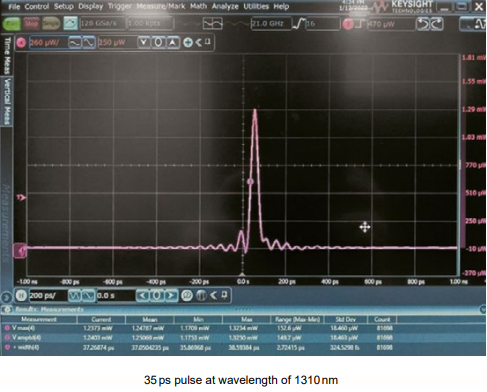
Task: Click the Redo arrow icon
Action: click(436, 24)
